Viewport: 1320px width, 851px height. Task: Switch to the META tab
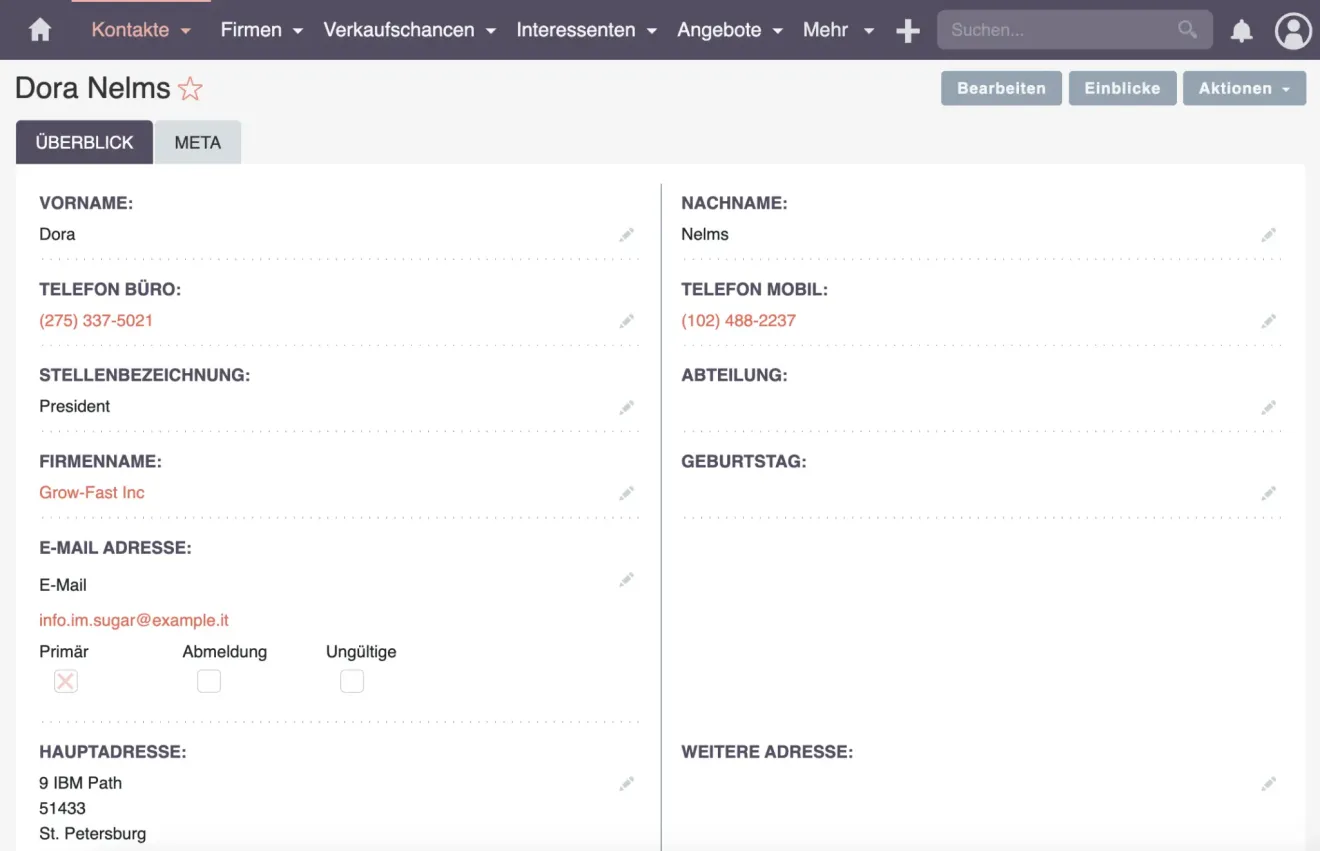tap(197, 142)
